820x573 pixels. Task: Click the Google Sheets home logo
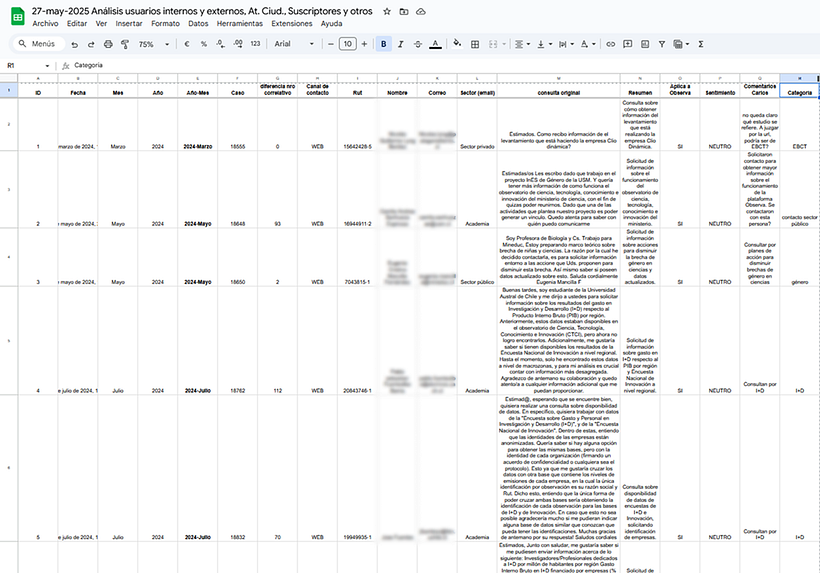[15, 16]
